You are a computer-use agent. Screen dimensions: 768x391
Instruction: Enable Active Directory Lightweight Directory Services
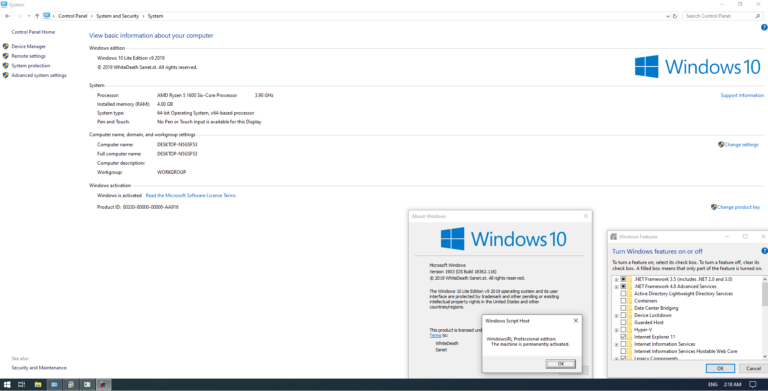click(x=623, y=294)
